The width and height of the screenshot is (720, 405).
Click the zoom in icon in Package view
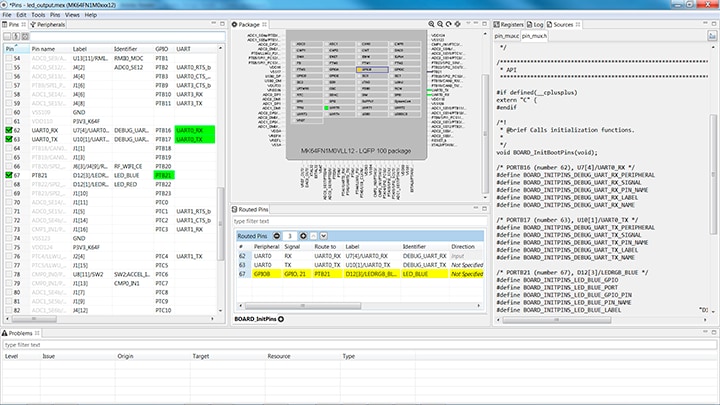pos(429,23)
